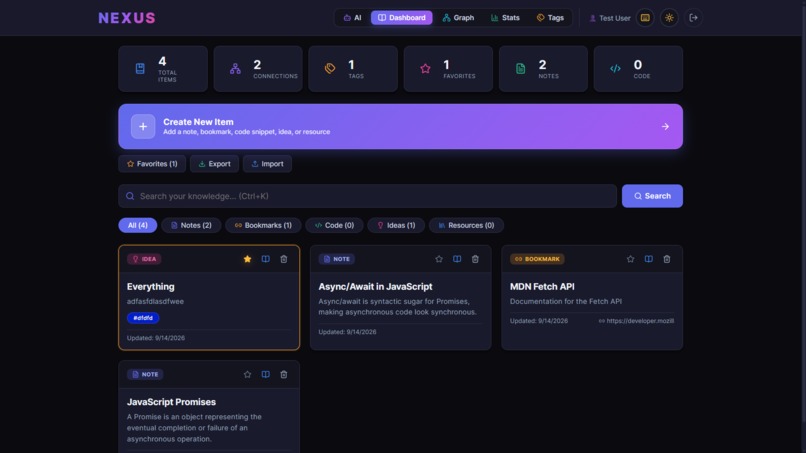
Task: Open the JavaScript Promises title
Action: coord(171,402)
